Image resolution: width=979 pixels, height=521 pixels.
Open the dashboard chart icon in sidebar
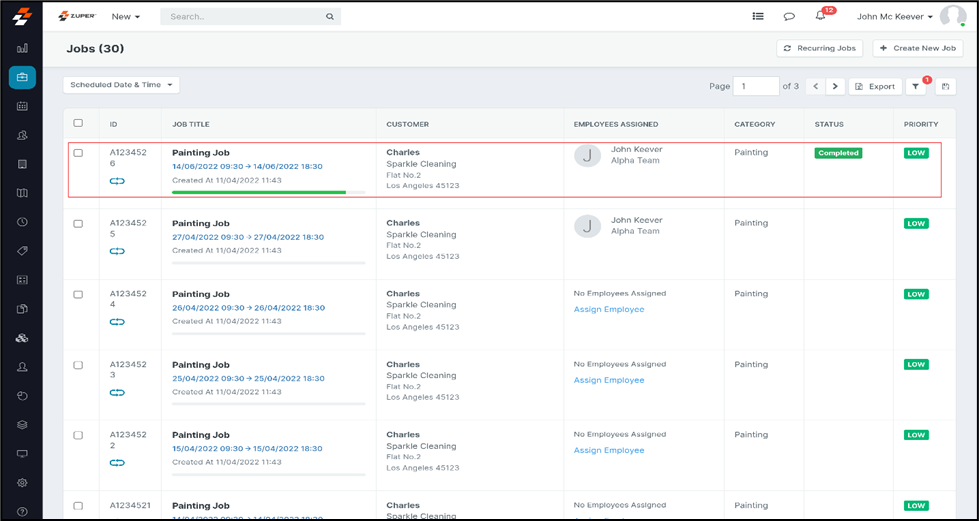(x=22, y=48)
